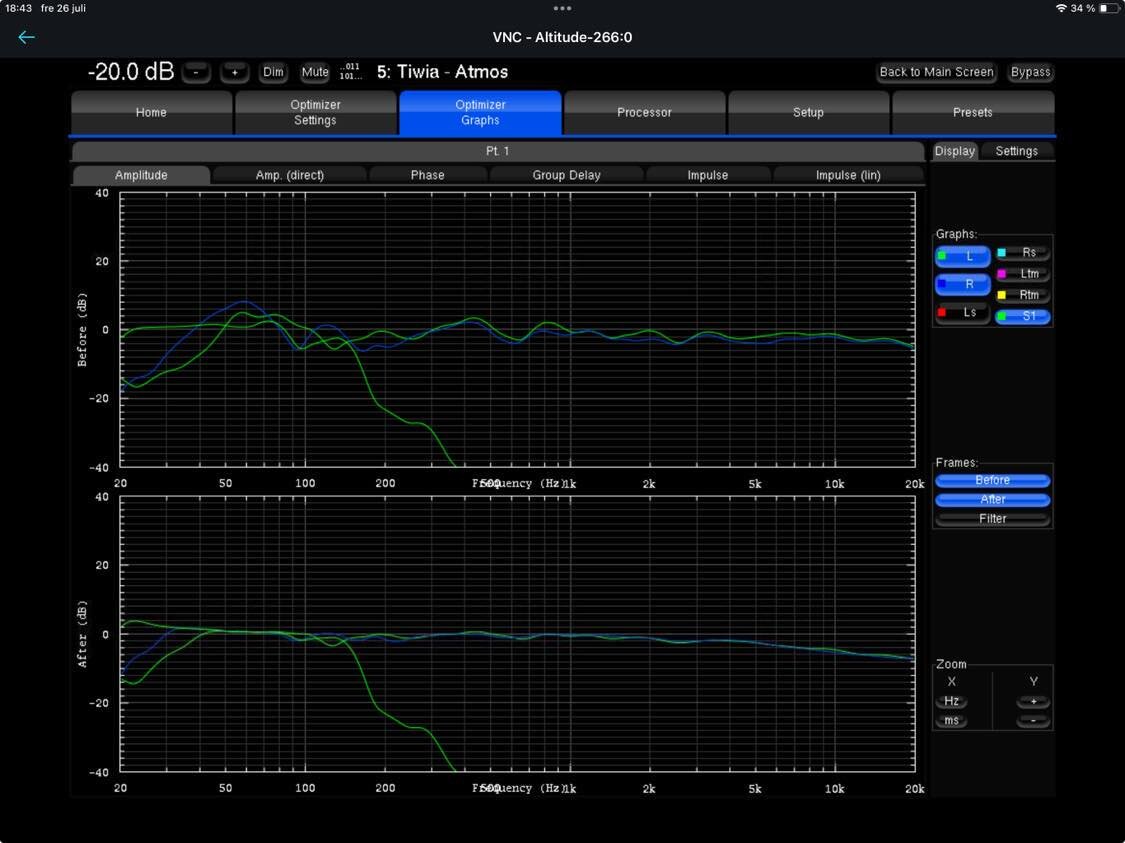Screen dimensions: 1125x843
Task: Toggle the Filter frame display
Action: pyautogui.click(x=992, y=519)
